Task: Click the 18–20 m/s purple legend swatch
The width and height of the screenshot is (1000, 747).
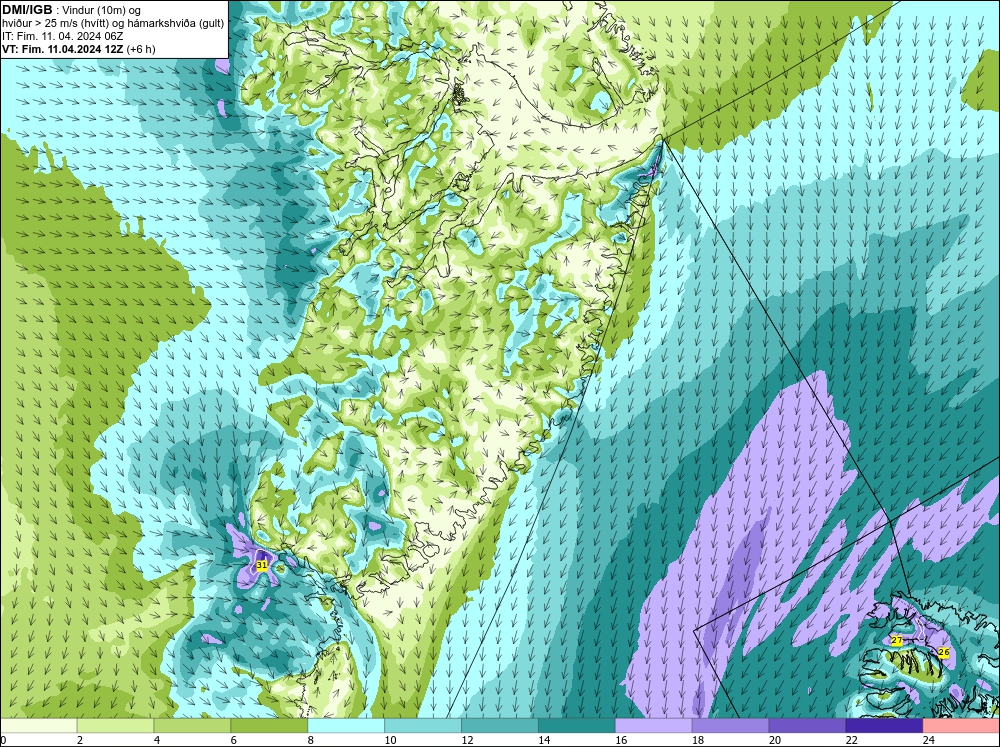Action: coord(730,726)
